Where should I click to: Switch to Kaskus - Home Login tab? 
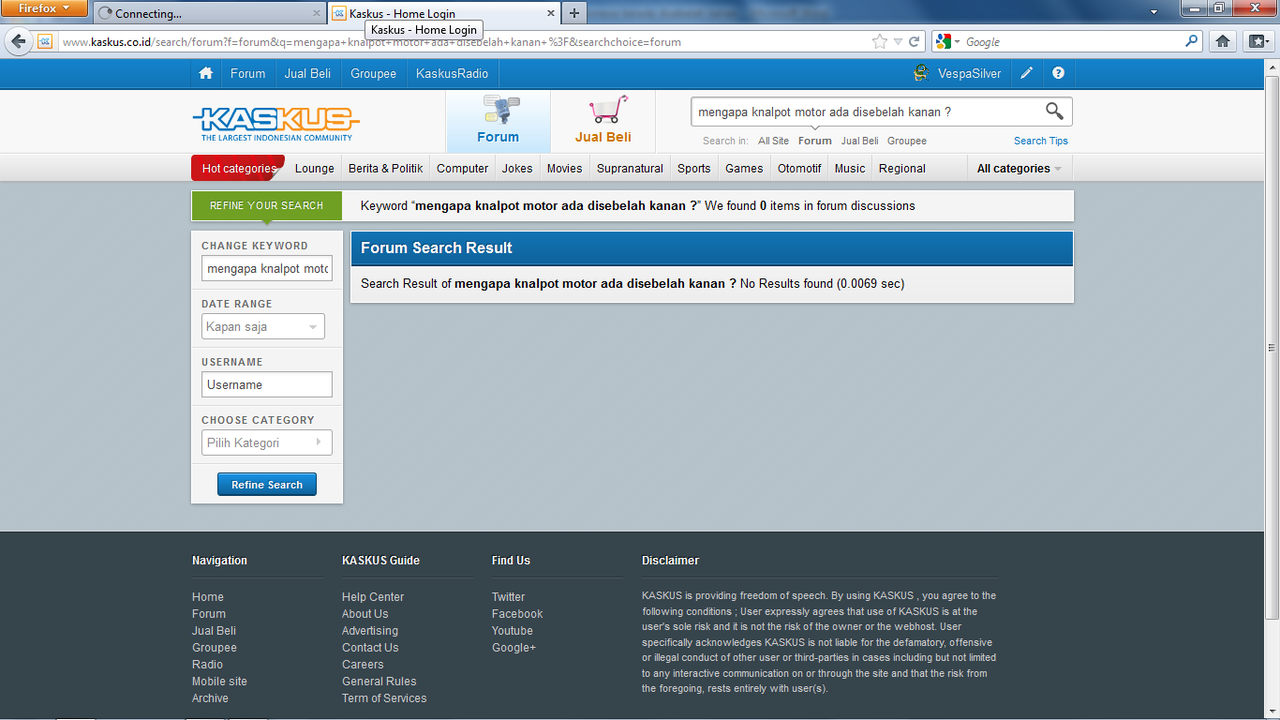pos(443,14)
